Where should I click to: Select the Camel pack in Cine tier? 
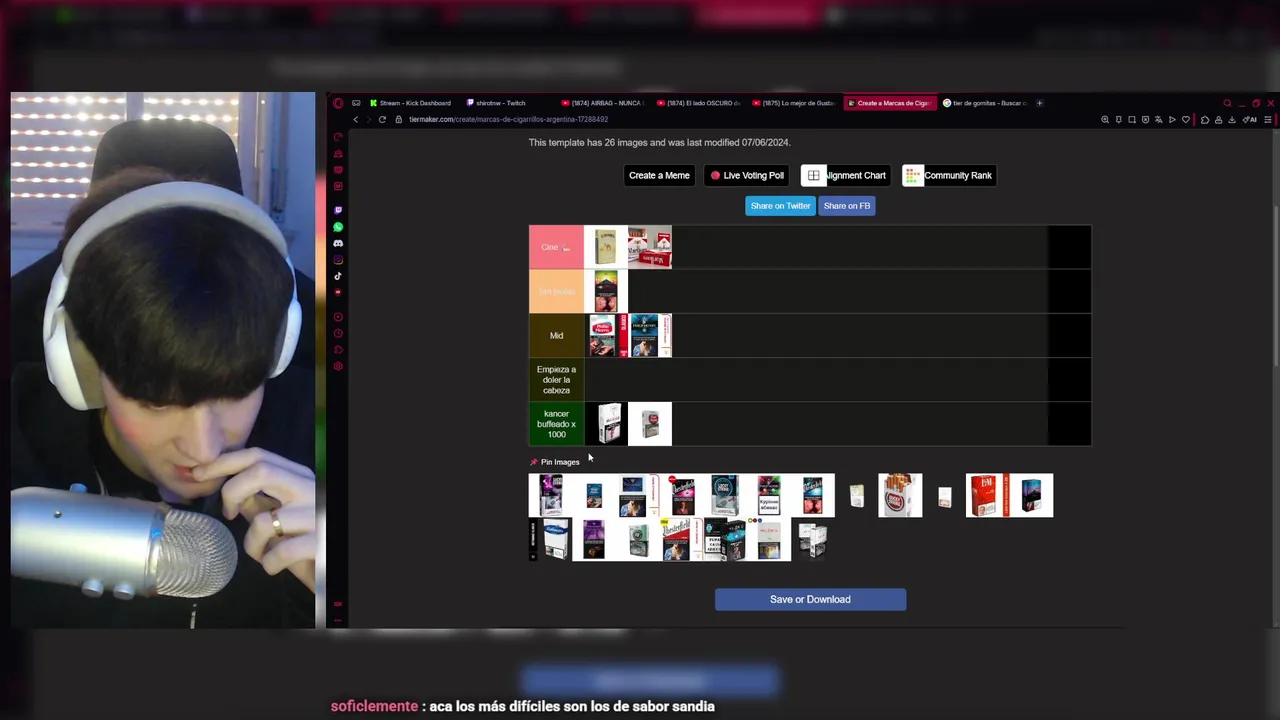pos(606,247)
